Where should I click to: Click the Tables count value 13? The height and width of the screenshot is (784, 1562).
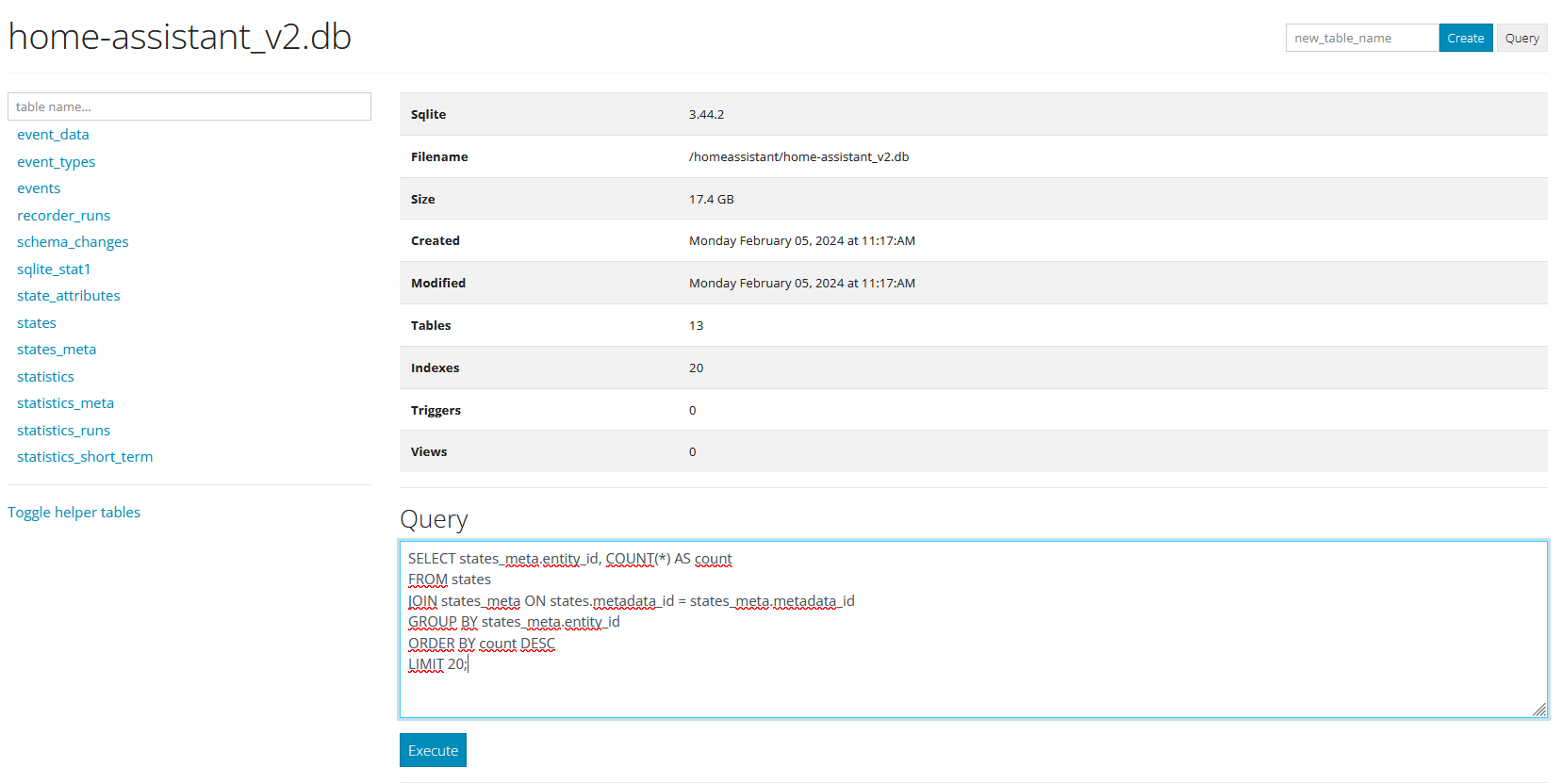click(696, 325)
